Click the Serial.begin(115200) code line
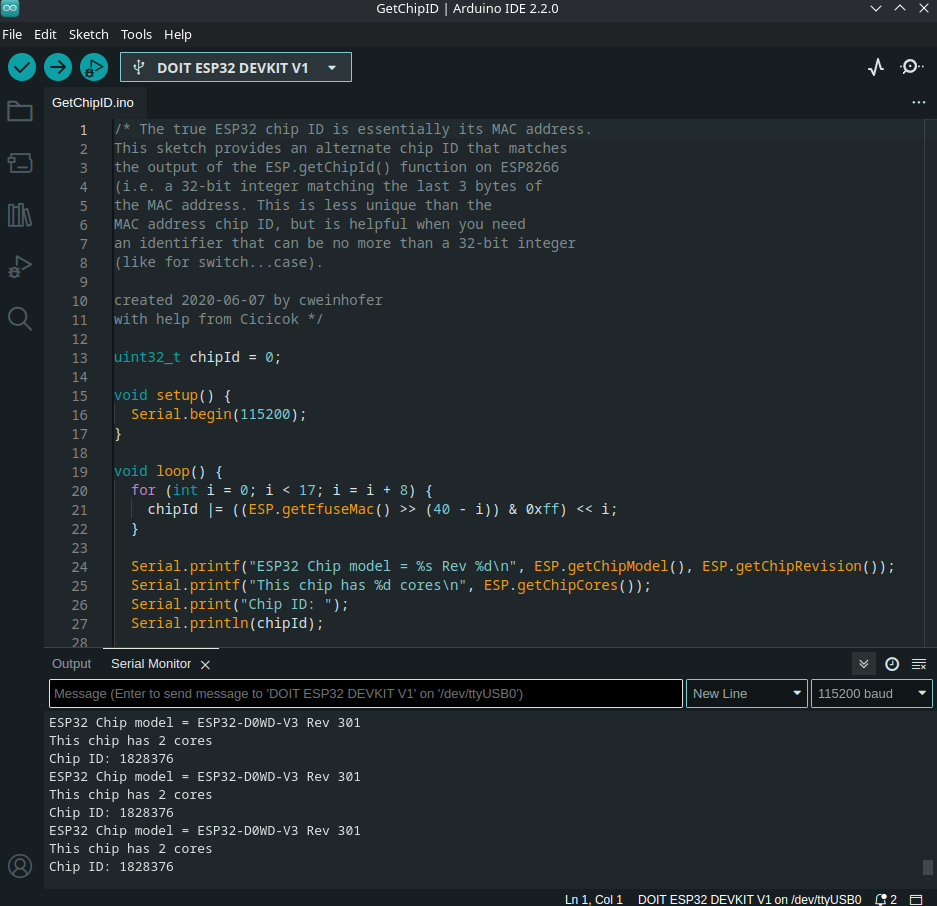The height and width of the screenshot is (906, 937). pyautogui.click(x=218, y=414)
